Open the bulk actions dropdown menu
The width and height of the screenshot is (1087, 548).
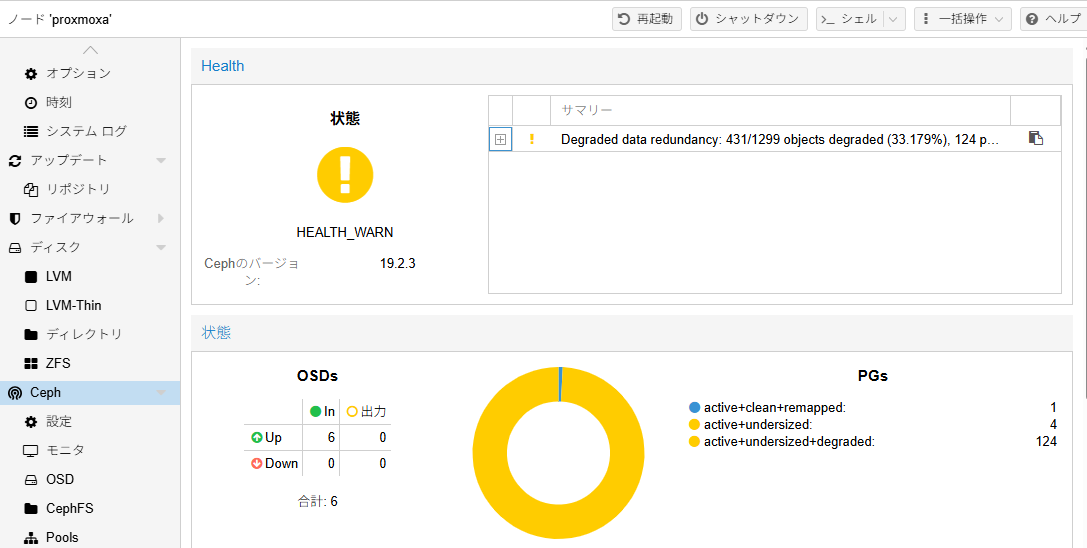coord(962,19)
